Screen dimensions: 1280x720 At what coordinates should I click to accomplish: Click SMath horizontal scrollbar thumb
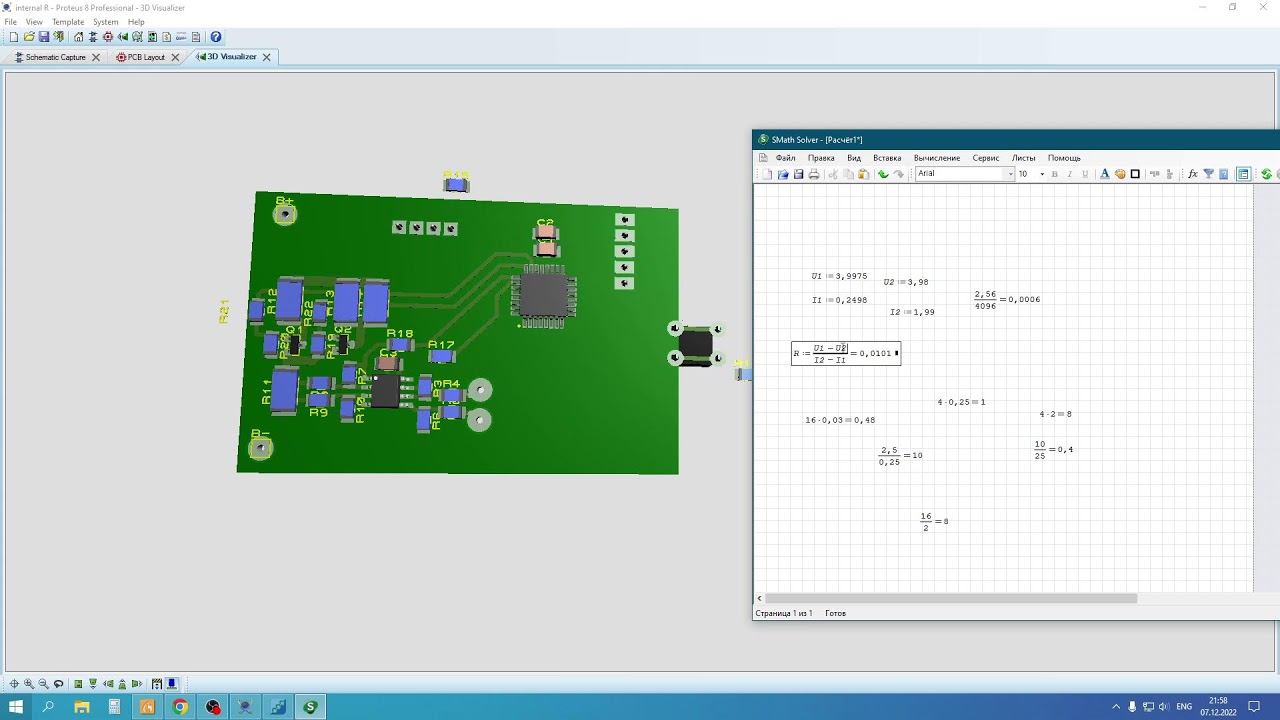[x=950, y=598]
